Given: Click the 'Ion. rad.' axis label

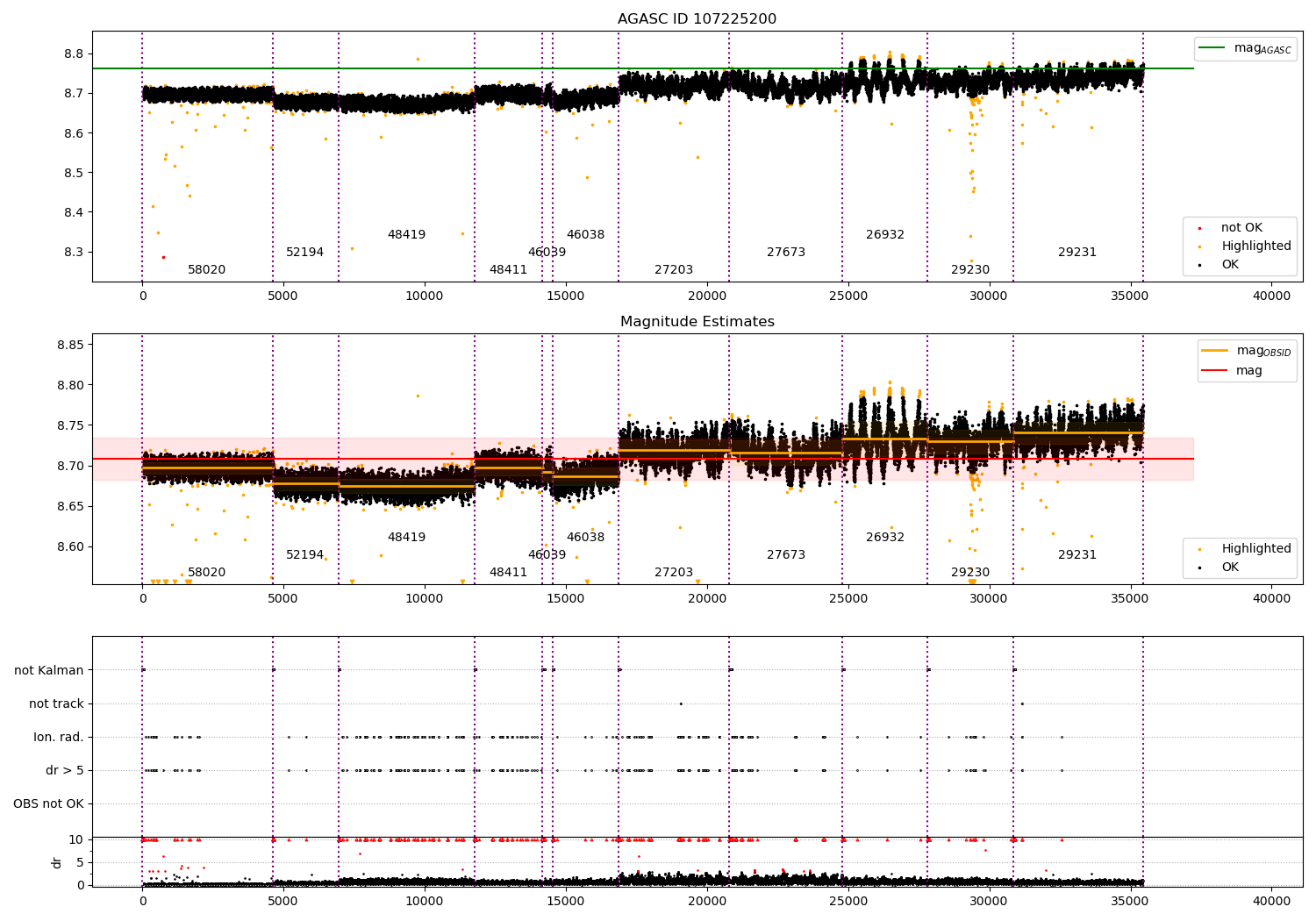Looking at the screenshot, I should 59,737.
